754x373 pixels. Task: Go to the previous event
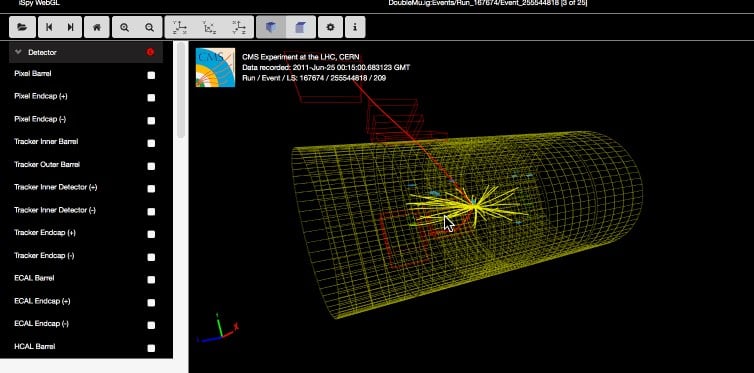tap(49, 27)
